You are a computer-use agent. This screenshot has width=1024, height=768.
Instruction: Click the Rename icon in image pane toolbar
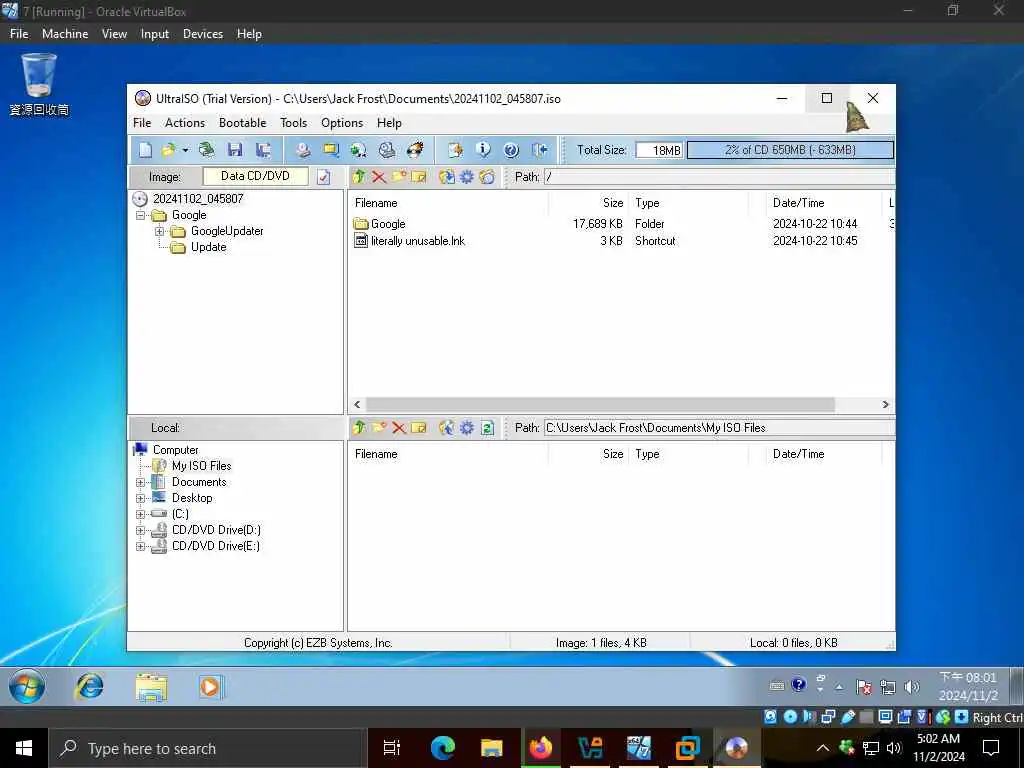[x=419, y=177]
